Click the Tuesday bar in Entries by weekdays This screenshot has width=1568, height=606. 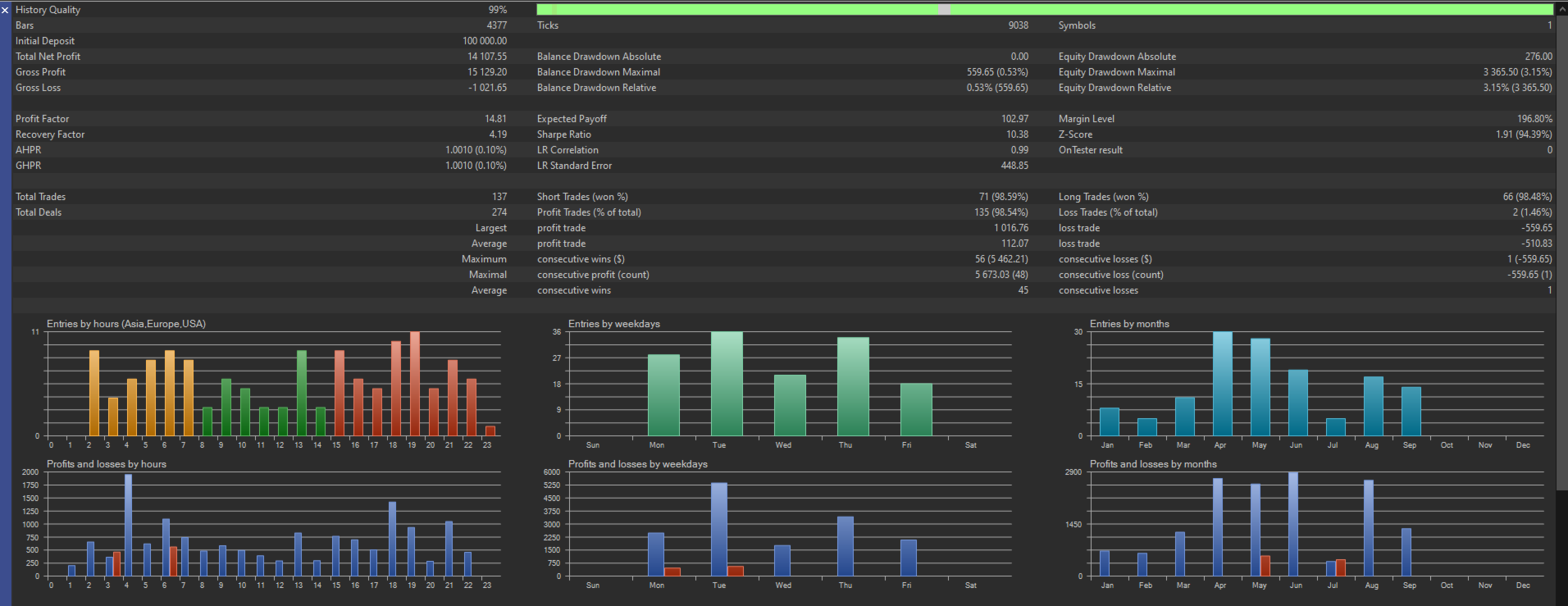727,384
